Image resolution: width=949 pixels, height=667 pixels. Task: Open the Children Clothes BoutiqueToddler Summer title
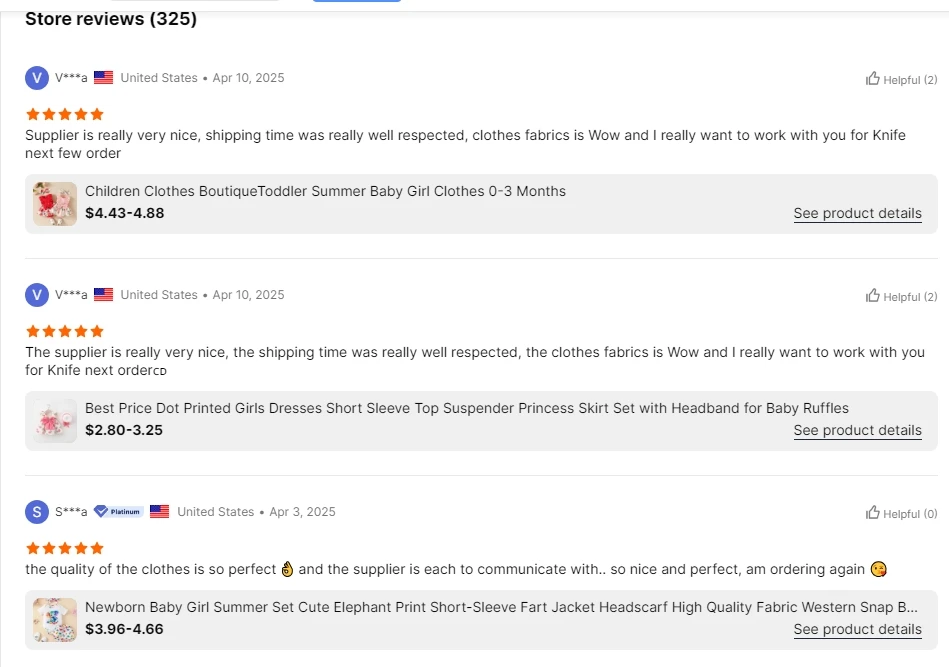[325, 191]
